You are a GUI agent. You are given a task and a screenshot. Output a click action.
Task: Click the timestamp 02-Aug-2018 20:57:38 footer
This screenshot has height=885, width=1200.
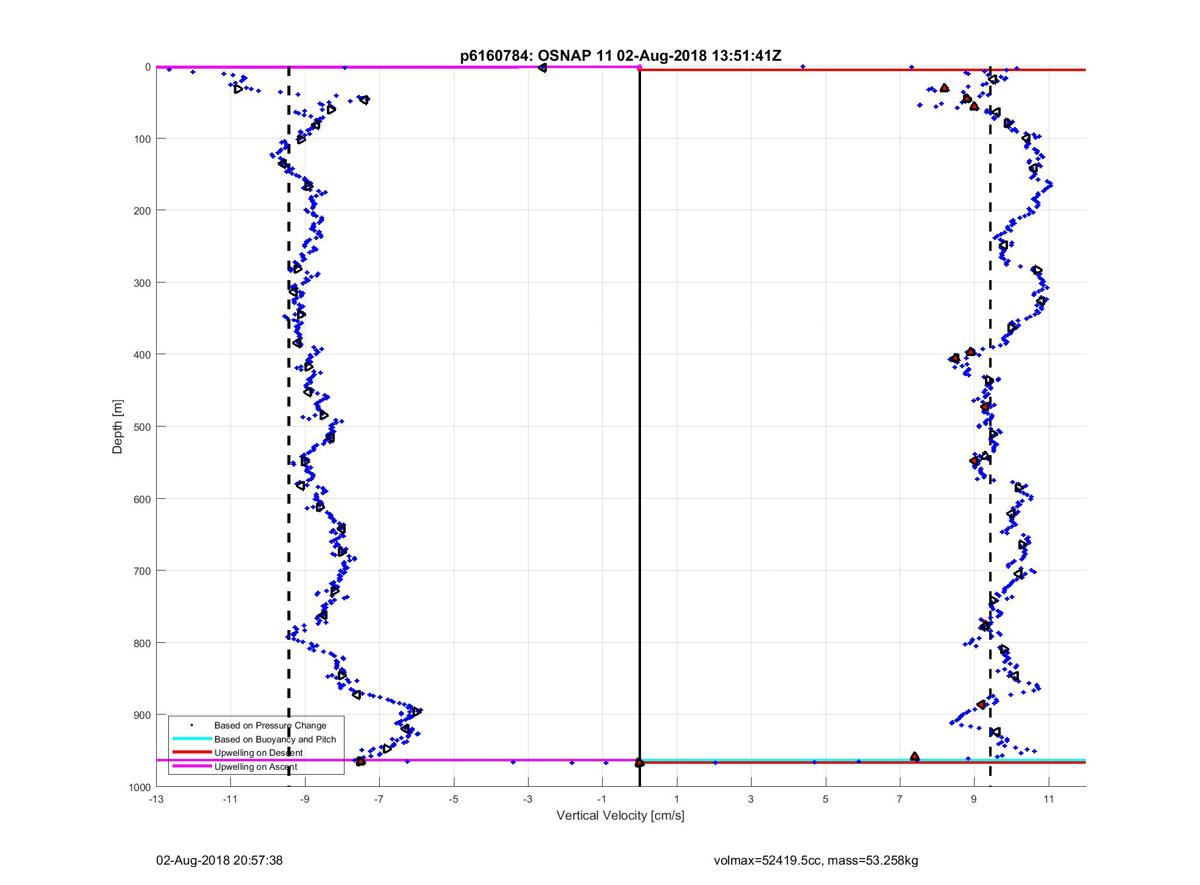pyautogui.click(x=219, y=859)
